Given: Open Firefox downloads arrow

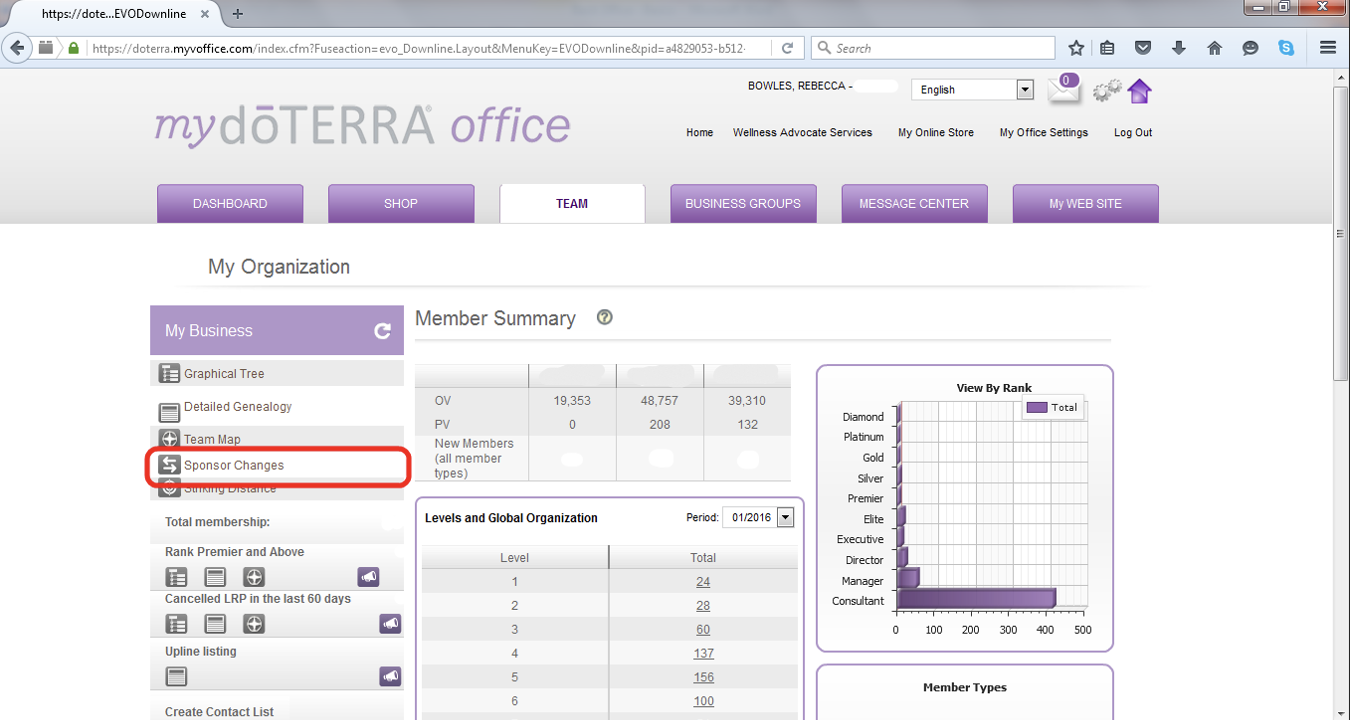Looking at the screenshot, I should [x=1179, y=48].
